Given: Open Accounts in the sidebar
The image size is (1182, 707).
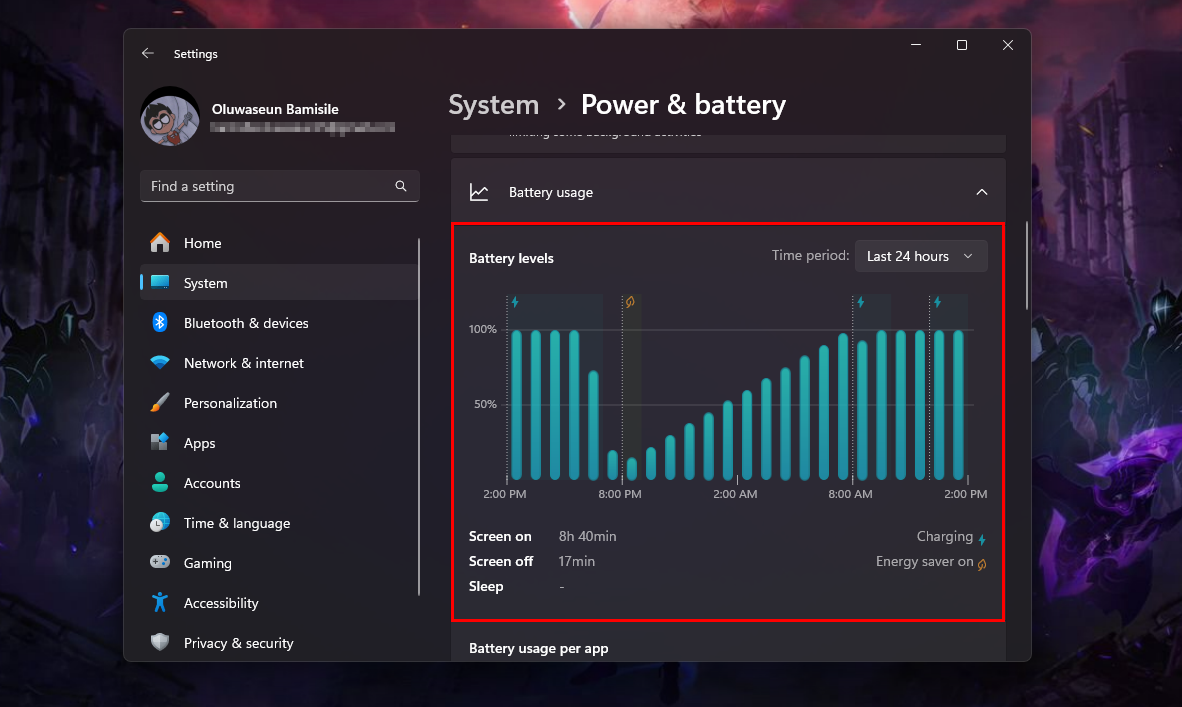Looking at the screenshot, I should click(x=280, y=482).
